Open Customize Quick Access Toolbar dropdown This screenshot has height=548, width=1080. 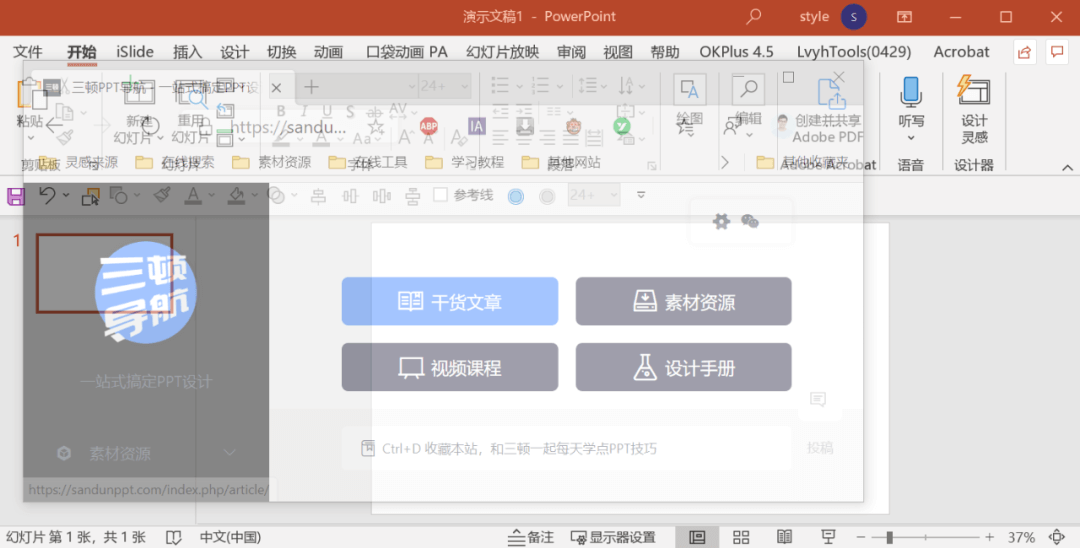tap(641, 195)
